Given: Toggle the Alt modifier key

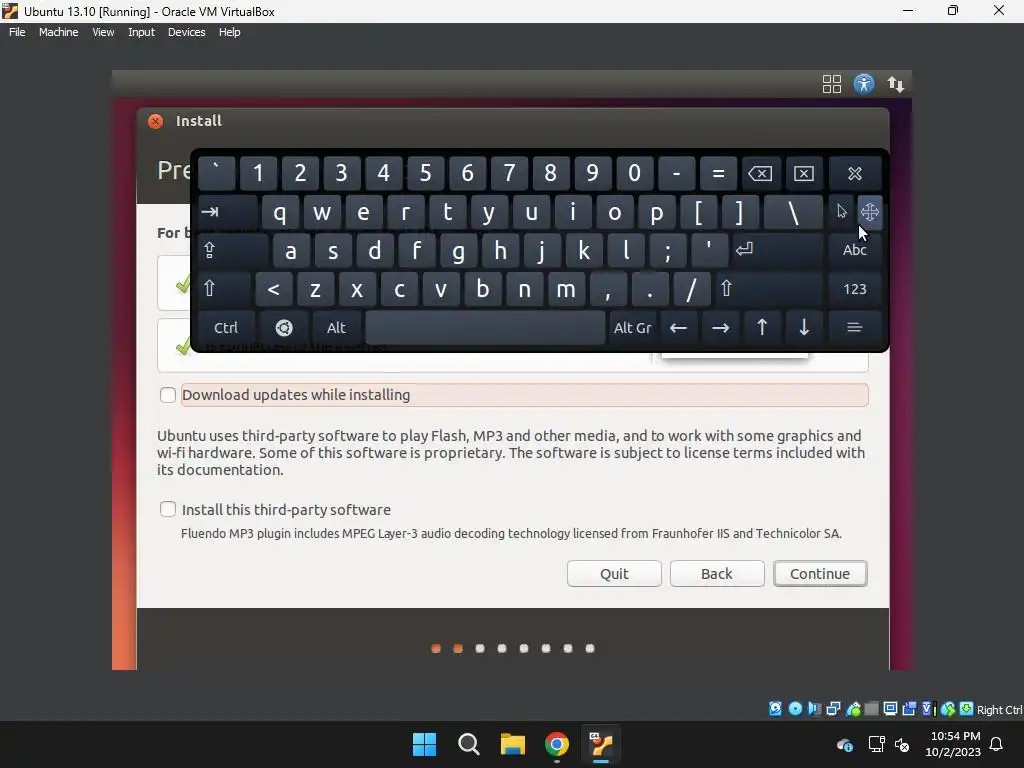Looking at the screenshot, I should (x=336, y=328).
